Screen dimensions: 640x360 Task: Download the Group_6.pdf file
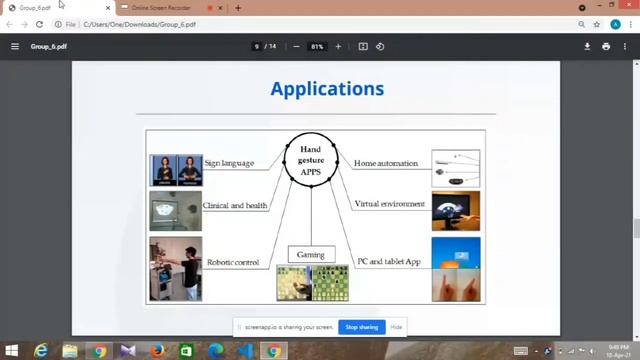587,47
